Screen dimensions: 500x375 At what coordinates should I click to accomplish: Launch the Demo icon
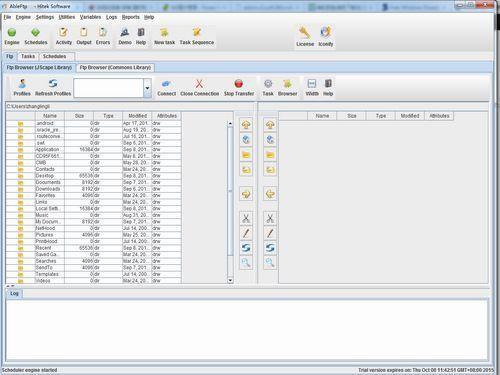(125, 33)
